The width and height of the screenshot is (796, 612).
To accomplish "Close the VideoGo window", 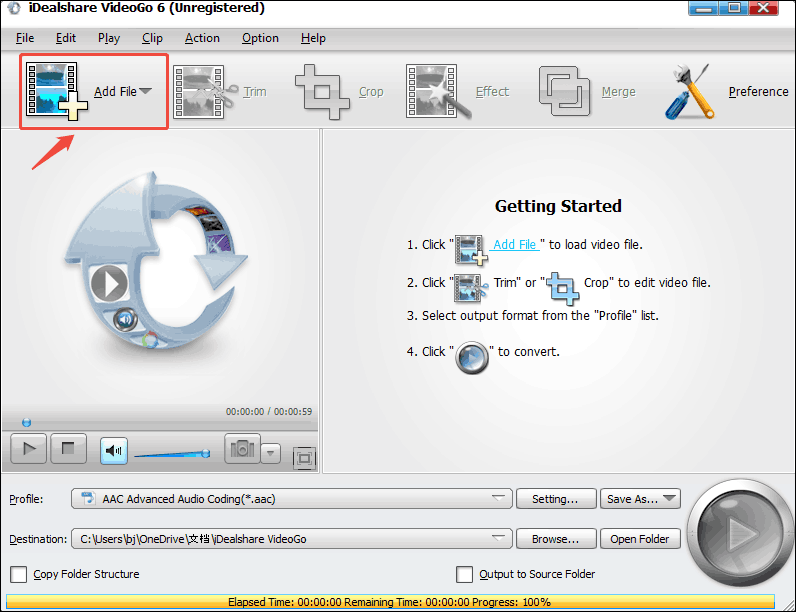I will (x=764, y=8).
